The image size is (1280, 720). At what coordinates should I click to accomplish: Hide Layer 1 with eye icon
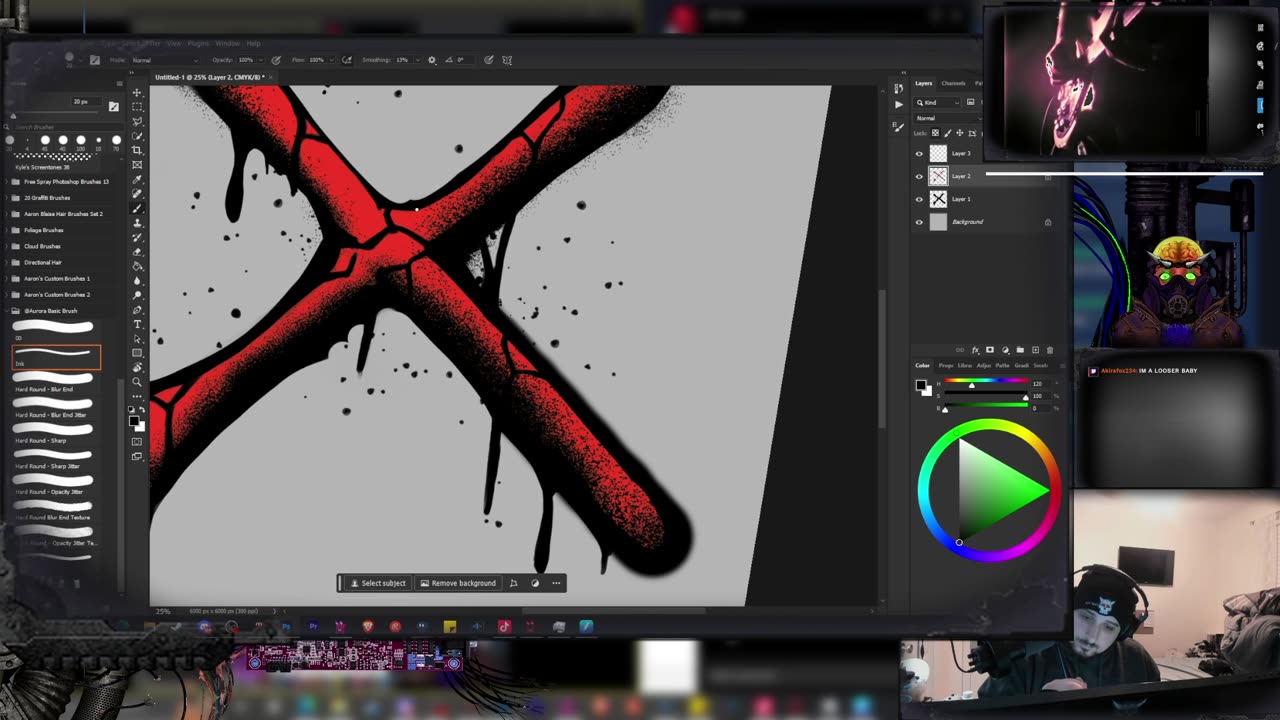click(x=919, y=199)
